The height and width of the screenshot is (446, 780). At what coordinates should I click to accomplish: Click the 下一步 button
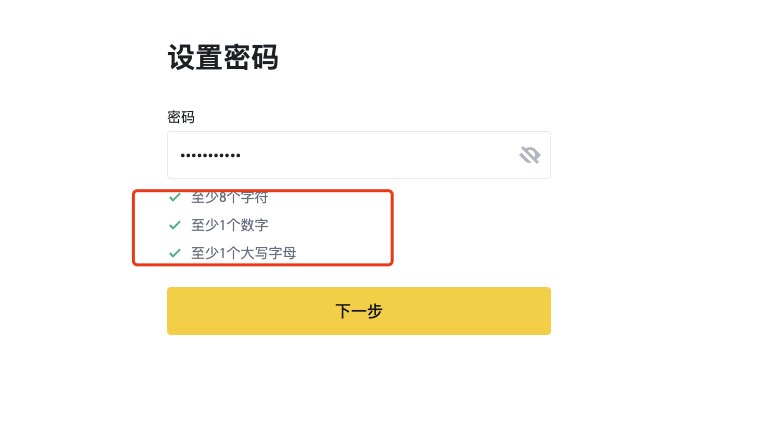[358, 311]
